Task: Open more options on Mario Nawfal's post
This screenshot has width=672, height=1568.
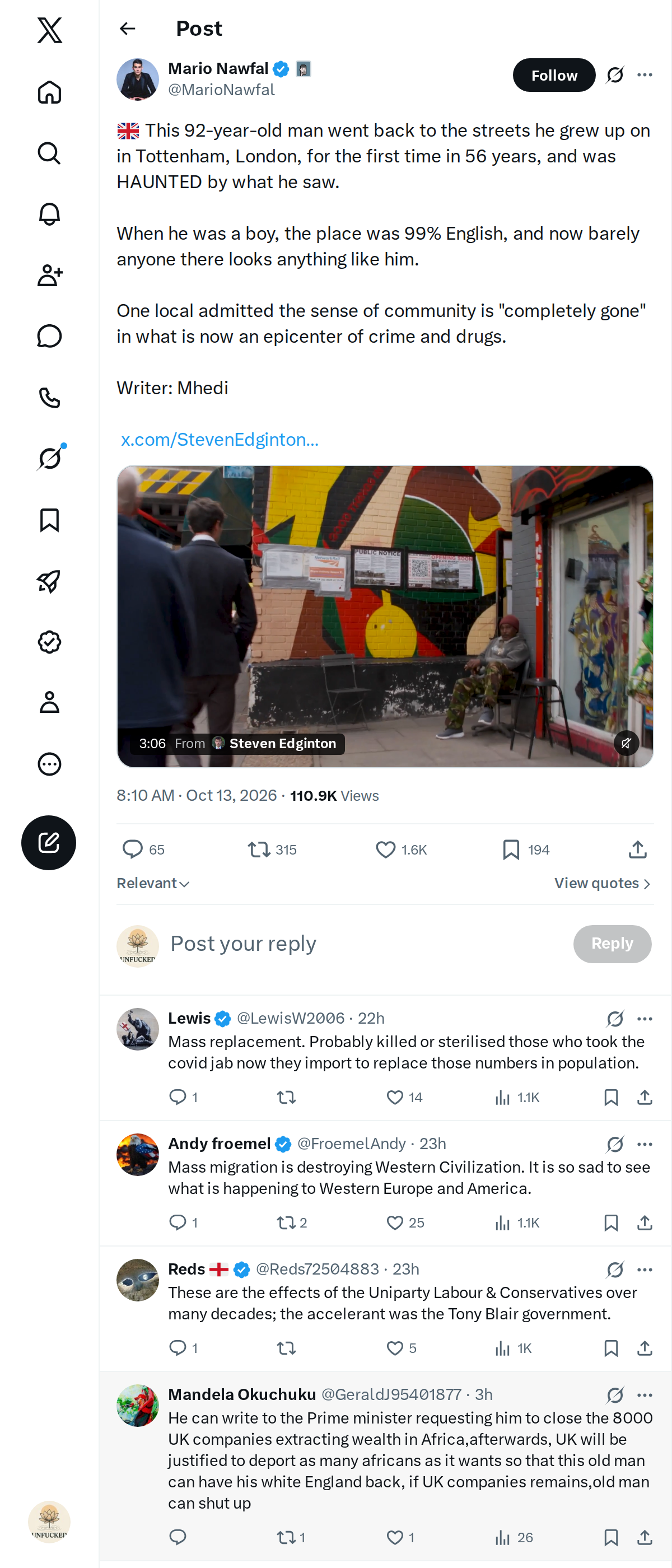Action: pyautogui.click(x=645, y=75)
